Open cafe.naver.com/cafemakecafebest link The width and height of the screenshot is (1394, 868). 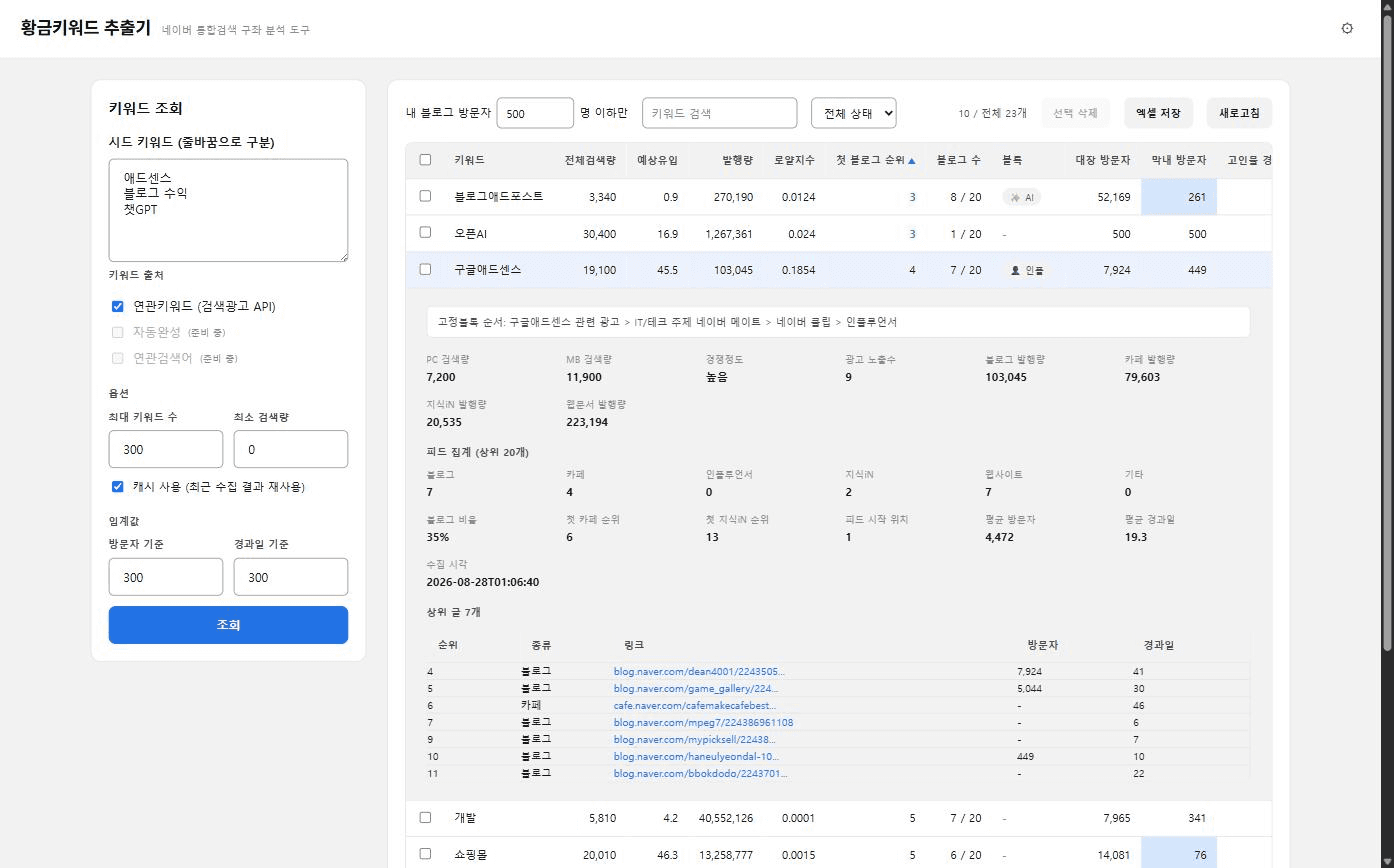tap(695, 706)
